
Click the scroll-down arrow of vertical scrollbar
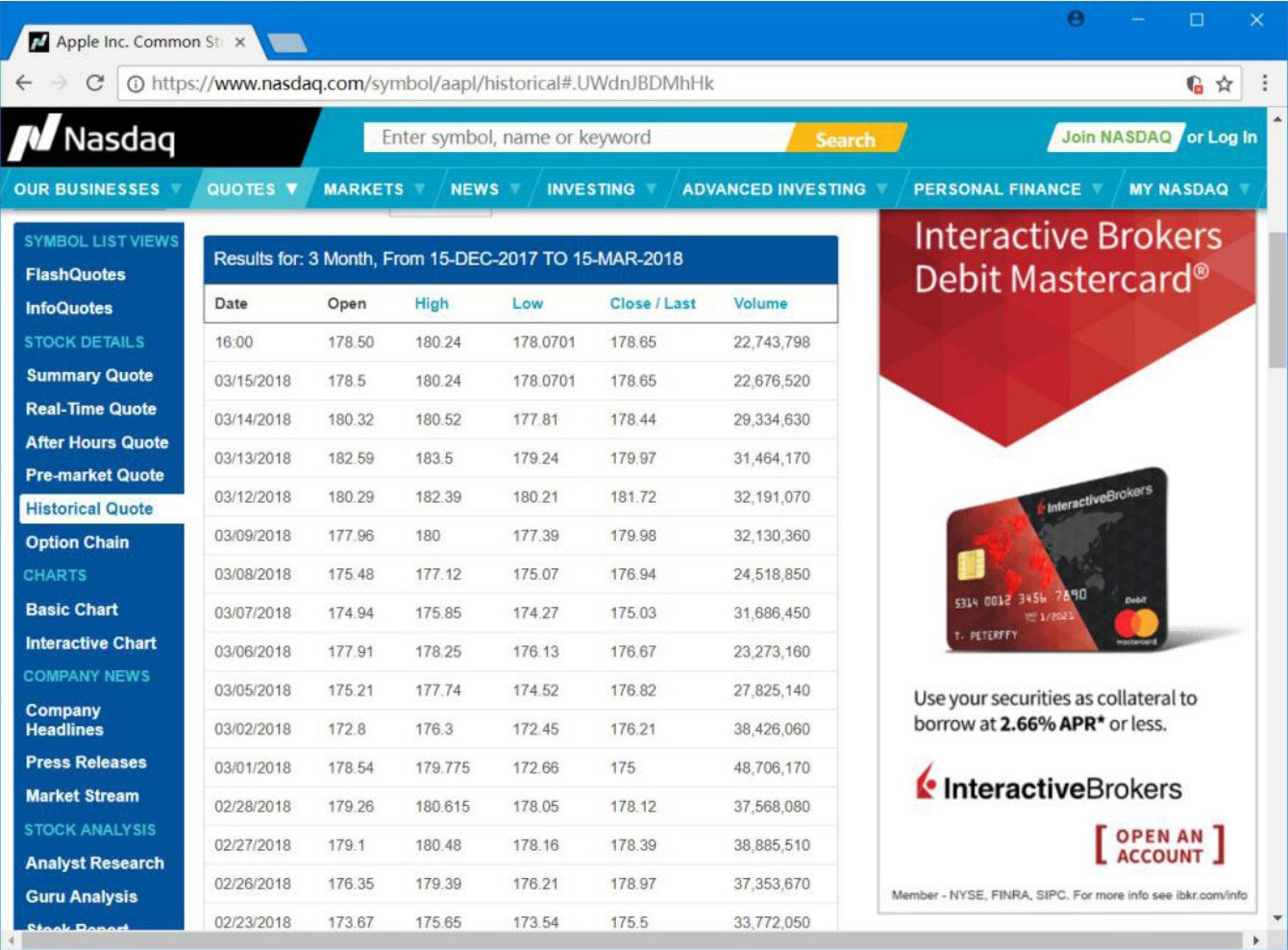1277,918
